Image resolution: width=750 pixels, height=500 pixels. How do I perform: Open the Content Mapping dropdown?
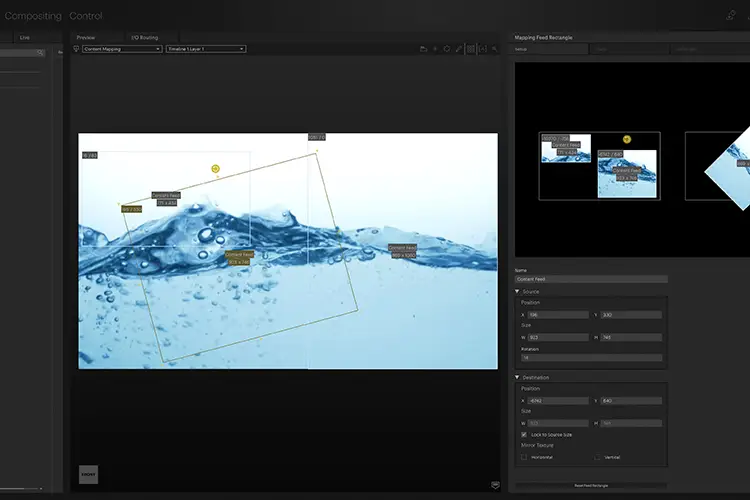122,49
